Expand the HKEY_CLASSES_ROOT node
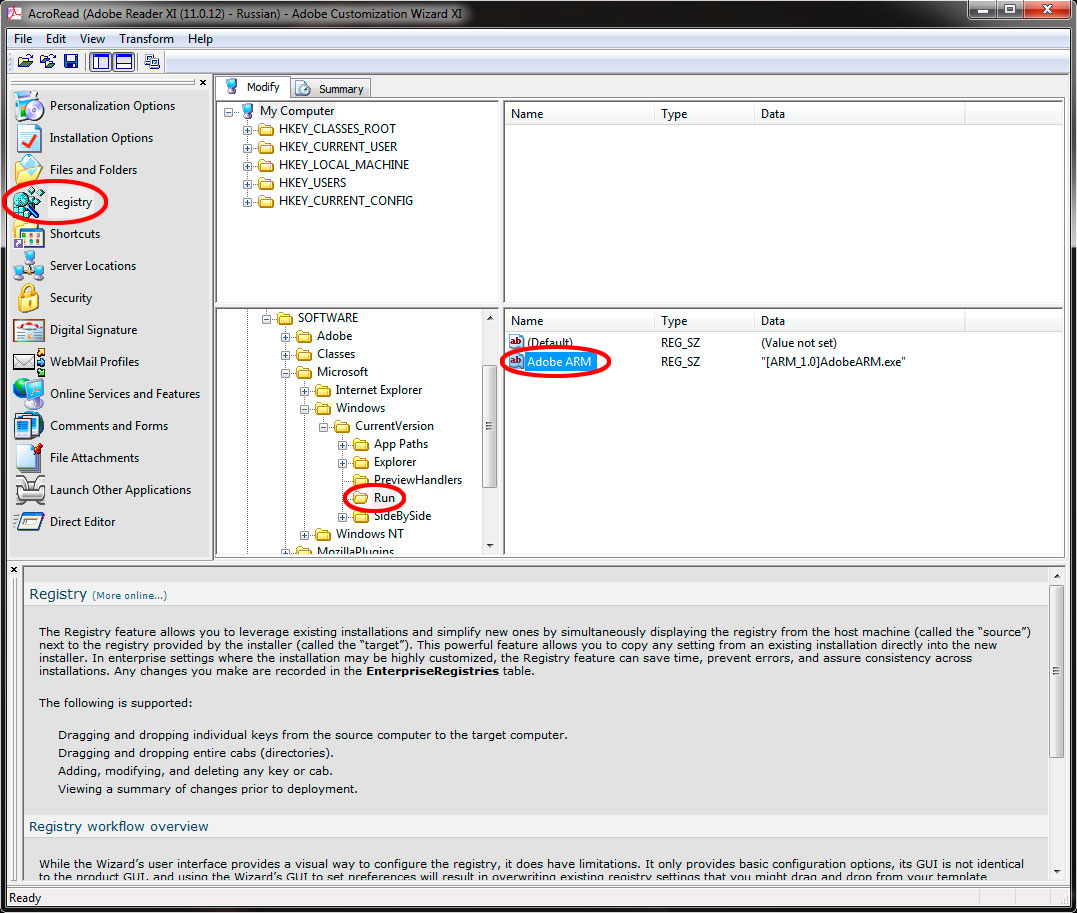The image size is (1077, 913). [x=247, y=130]
